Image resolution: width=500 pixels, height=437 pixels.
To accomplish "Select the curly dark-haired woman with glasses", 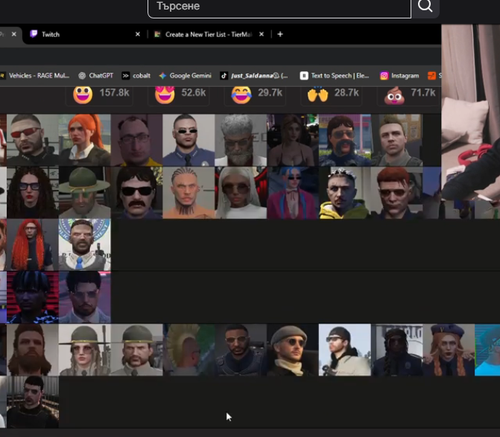I will click(33, 192).
